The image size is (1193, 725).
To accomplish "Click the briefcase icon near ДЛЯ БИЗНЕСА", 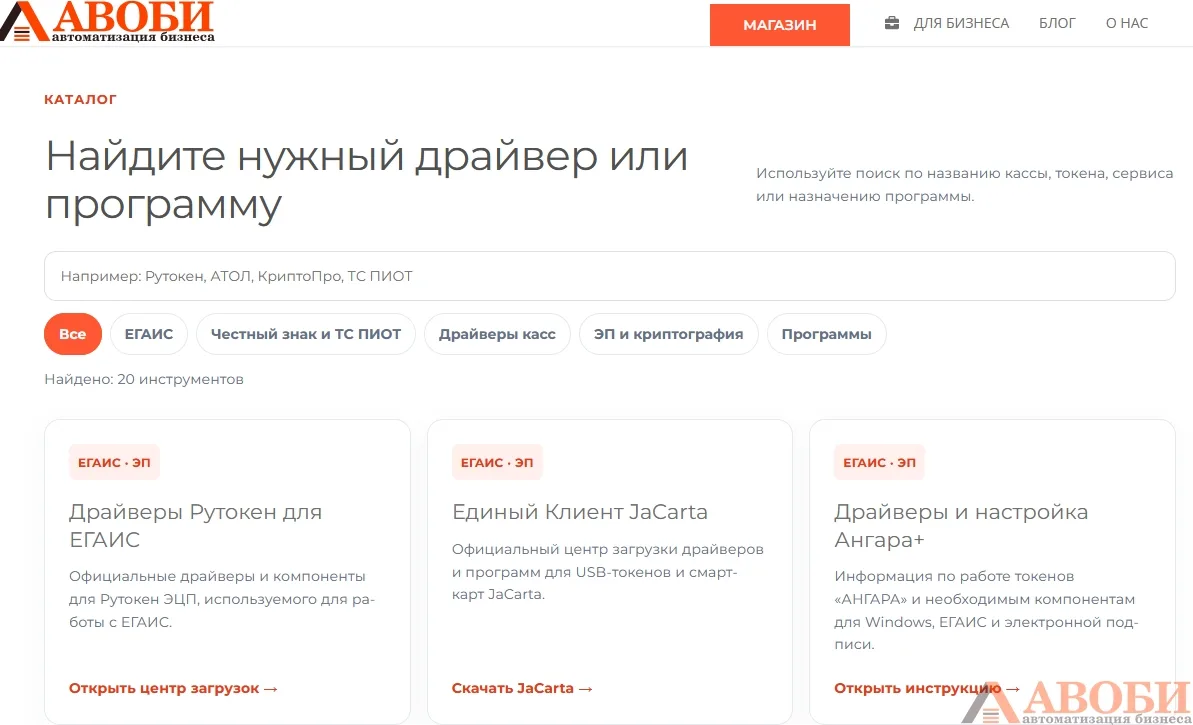I will point(892,24).
